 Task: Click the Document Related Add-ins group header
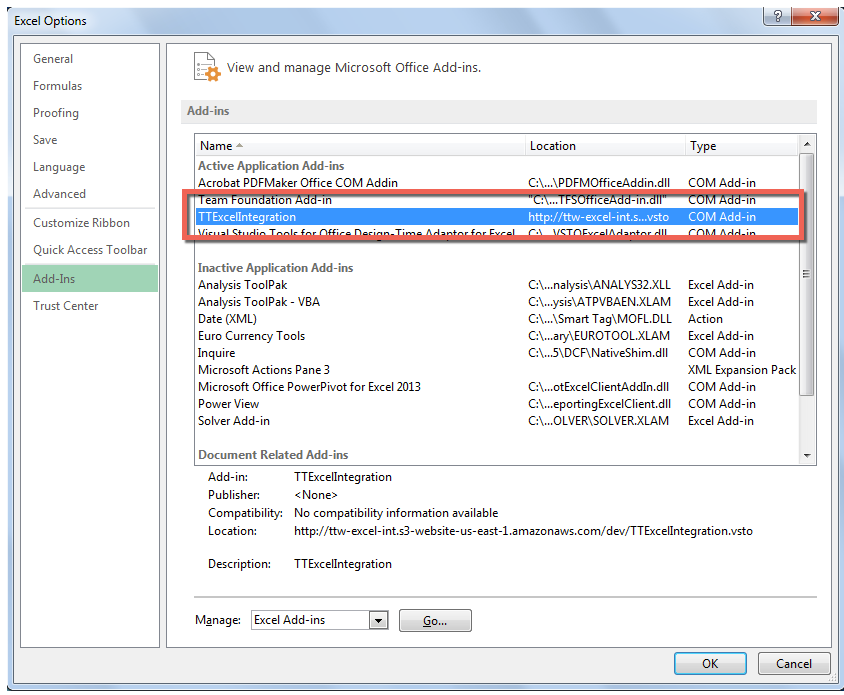[x=273, y=455]
